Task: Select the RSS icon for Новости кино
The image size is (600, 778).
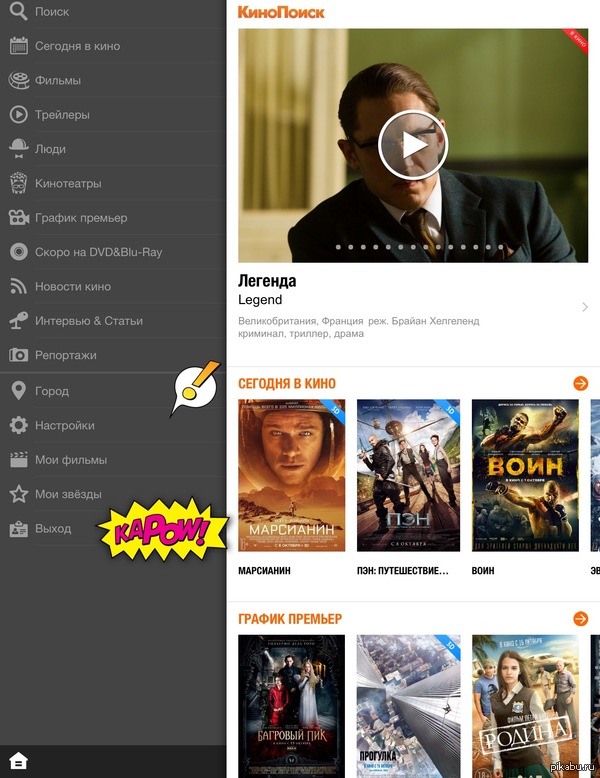Action: point(18,287)
